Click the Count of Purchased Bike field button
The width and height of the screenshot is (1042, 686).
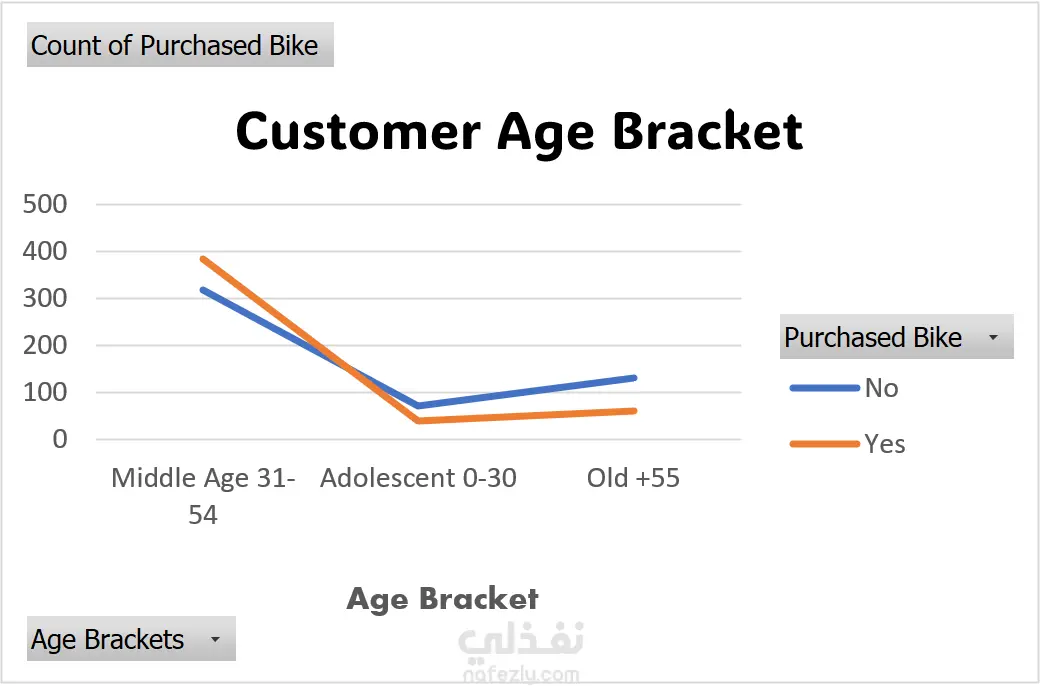click(179, 46)
